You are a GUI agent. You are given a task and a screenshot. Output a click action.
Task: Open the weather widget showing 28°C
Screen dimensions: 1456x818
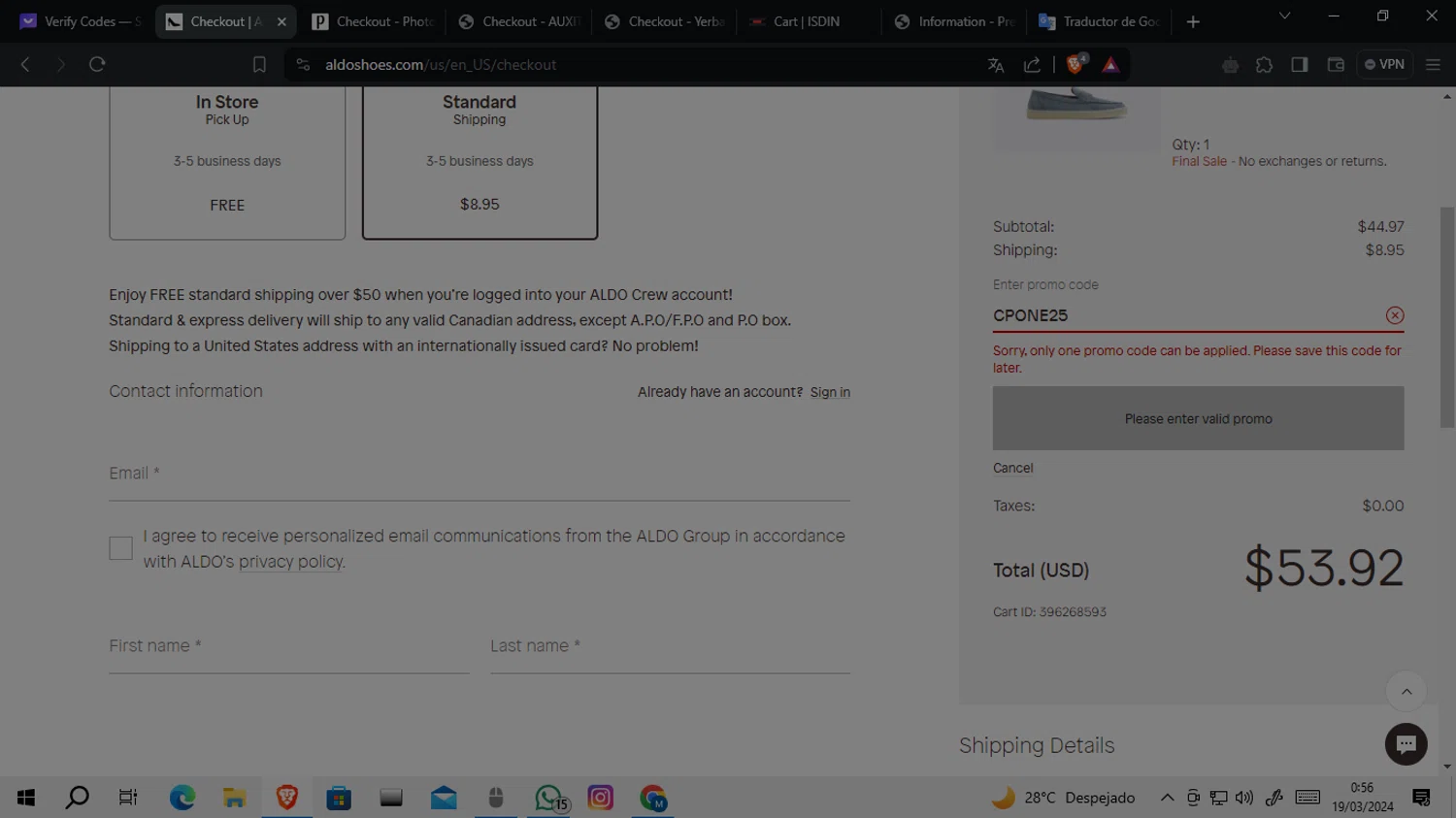[x=1063, y=798]
